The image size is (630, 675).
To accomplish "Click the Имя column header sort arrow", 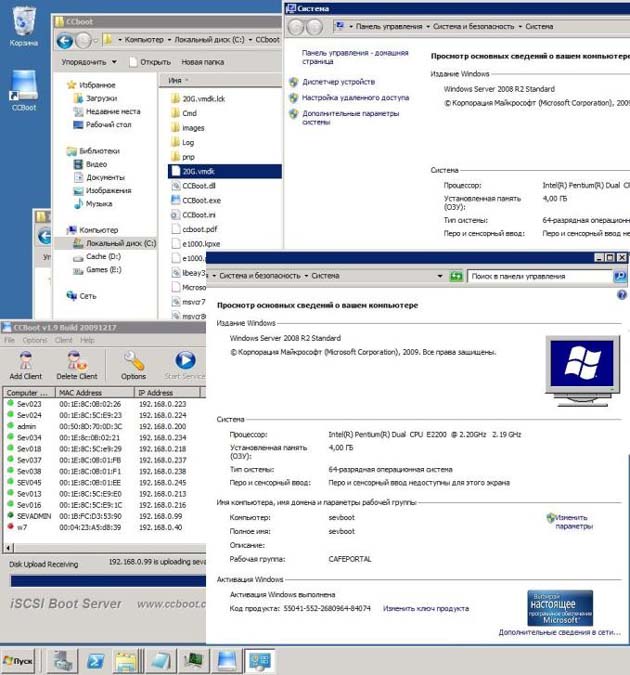I will pyautogui.click(x=186, y=81).
